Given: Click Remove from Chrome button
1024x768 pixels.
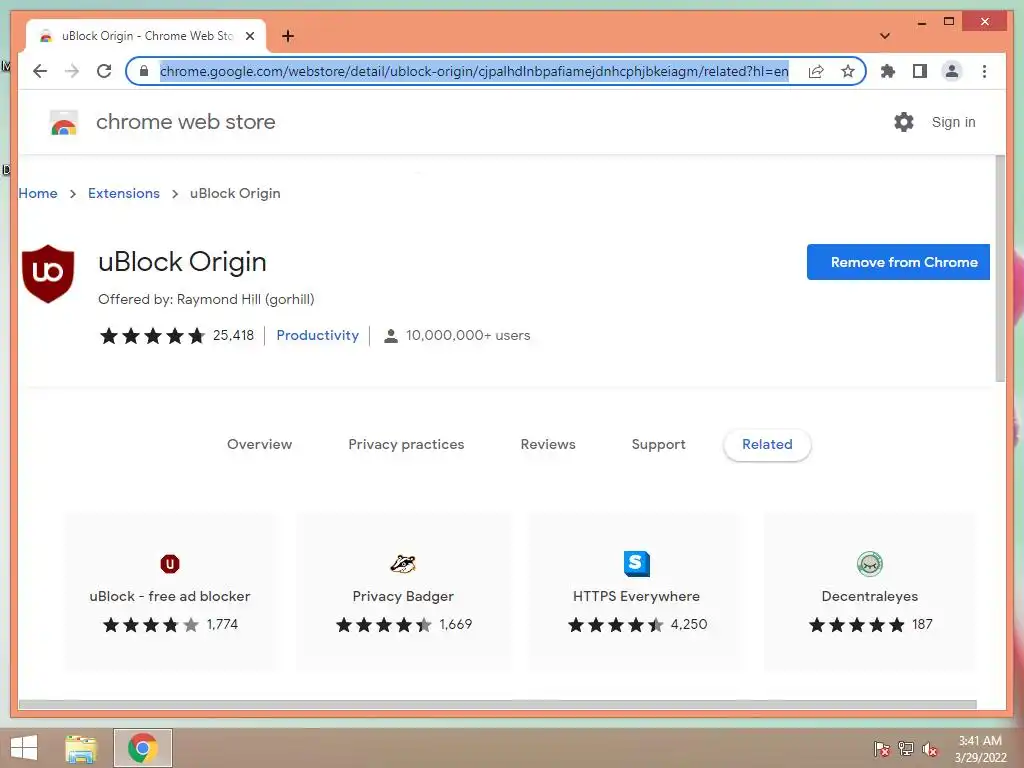Looking at the screenshot, I should pyautogui.click(x=899, y=262).
